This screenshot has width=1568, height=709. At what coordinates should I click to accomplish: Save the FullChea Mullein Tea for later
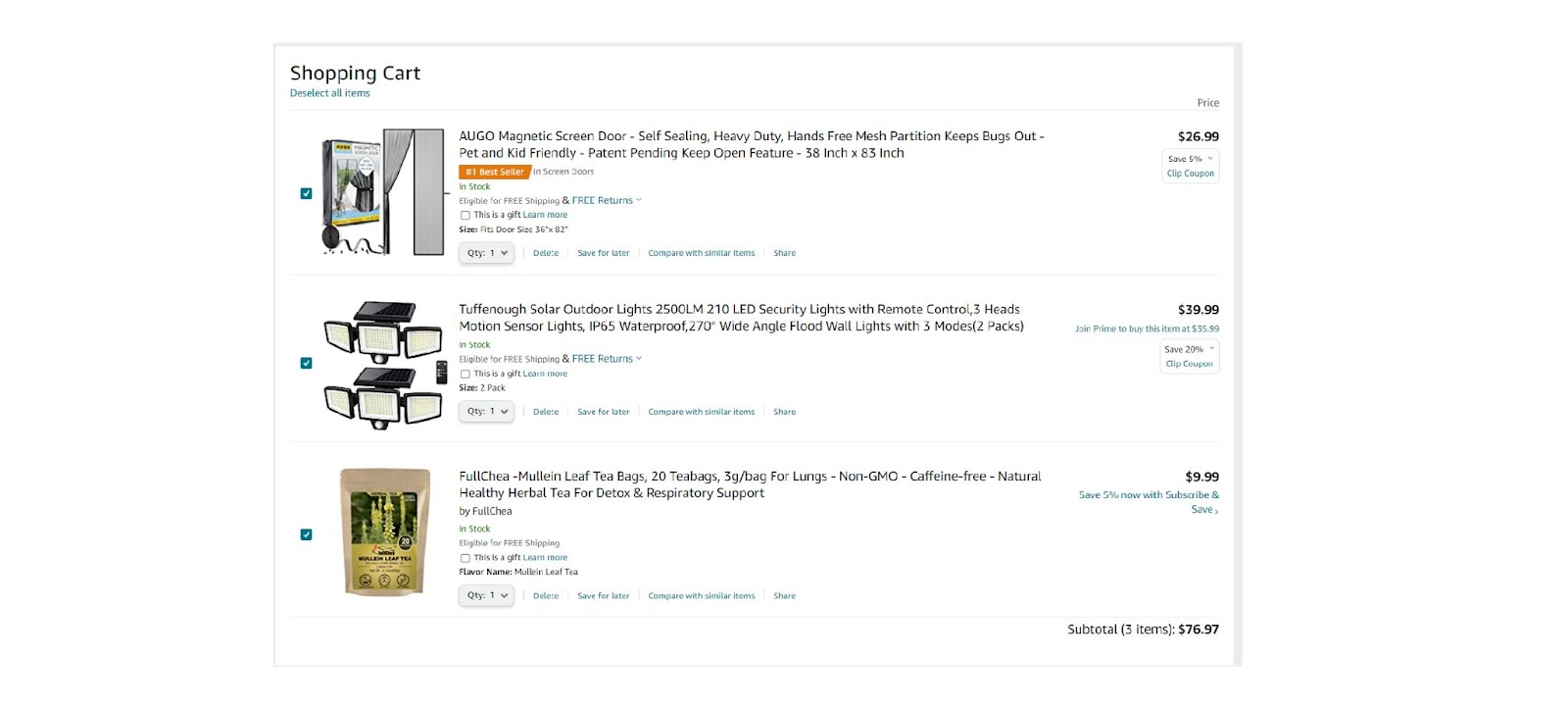point(604,596)
